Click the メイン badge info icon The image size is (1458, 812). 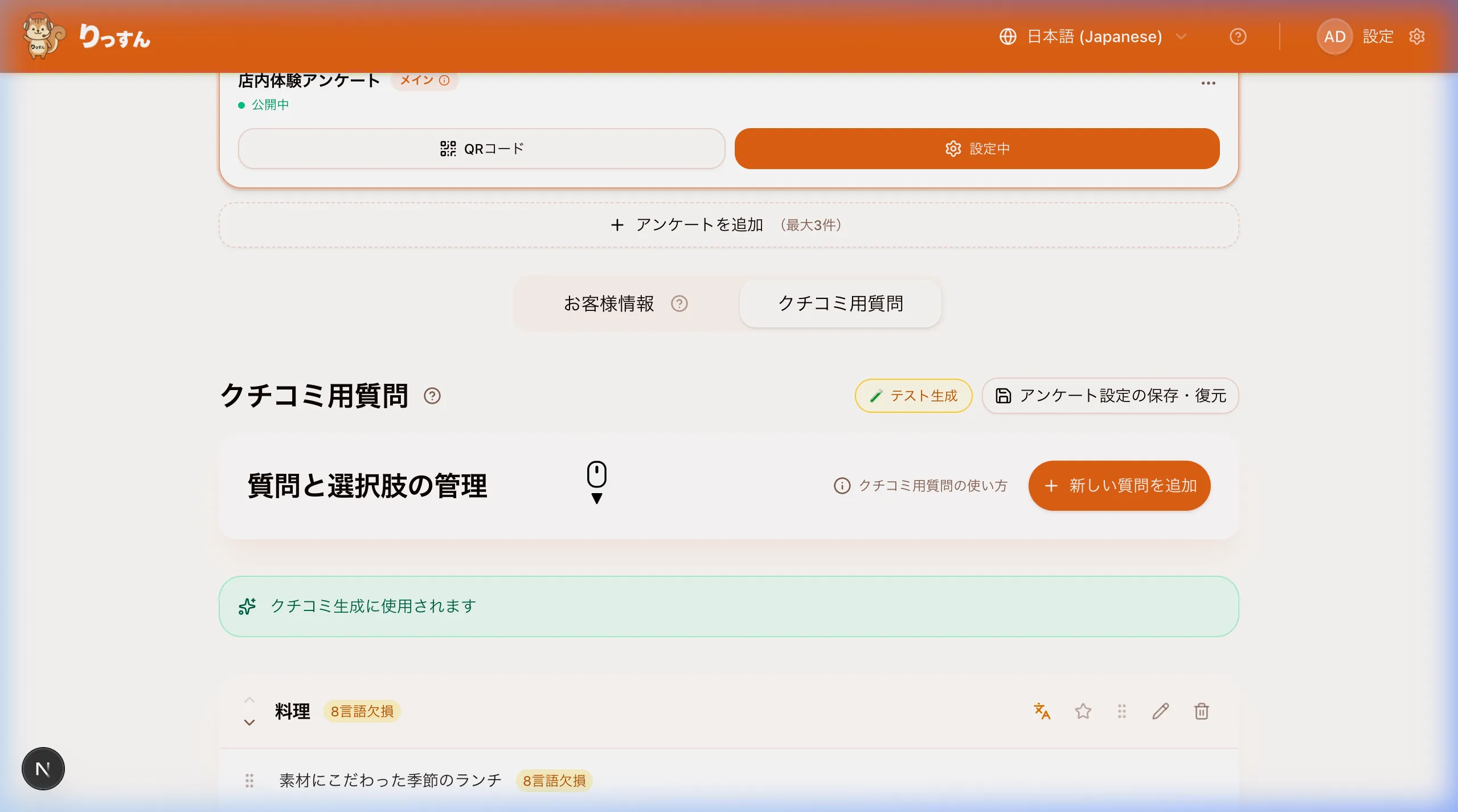[444, 80]
